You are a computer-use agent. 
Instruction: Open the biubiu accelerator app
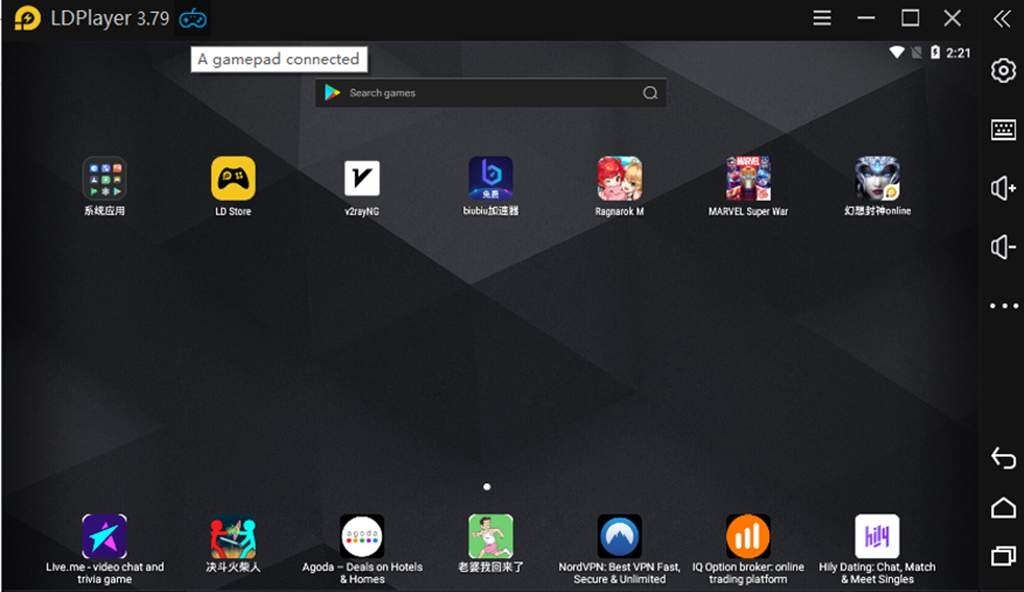click(x=491, y=179)
